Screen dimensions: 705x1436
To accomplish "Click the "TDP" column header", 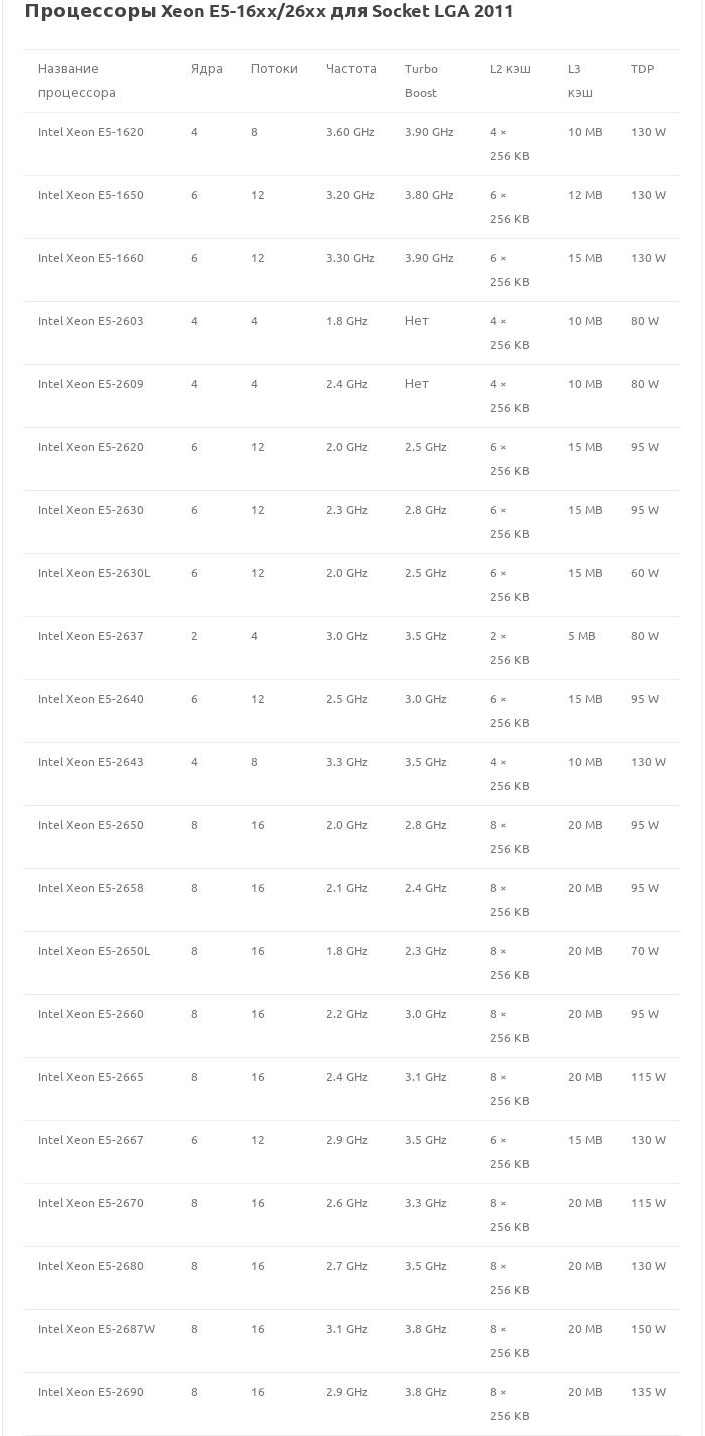I will [642, 69].
